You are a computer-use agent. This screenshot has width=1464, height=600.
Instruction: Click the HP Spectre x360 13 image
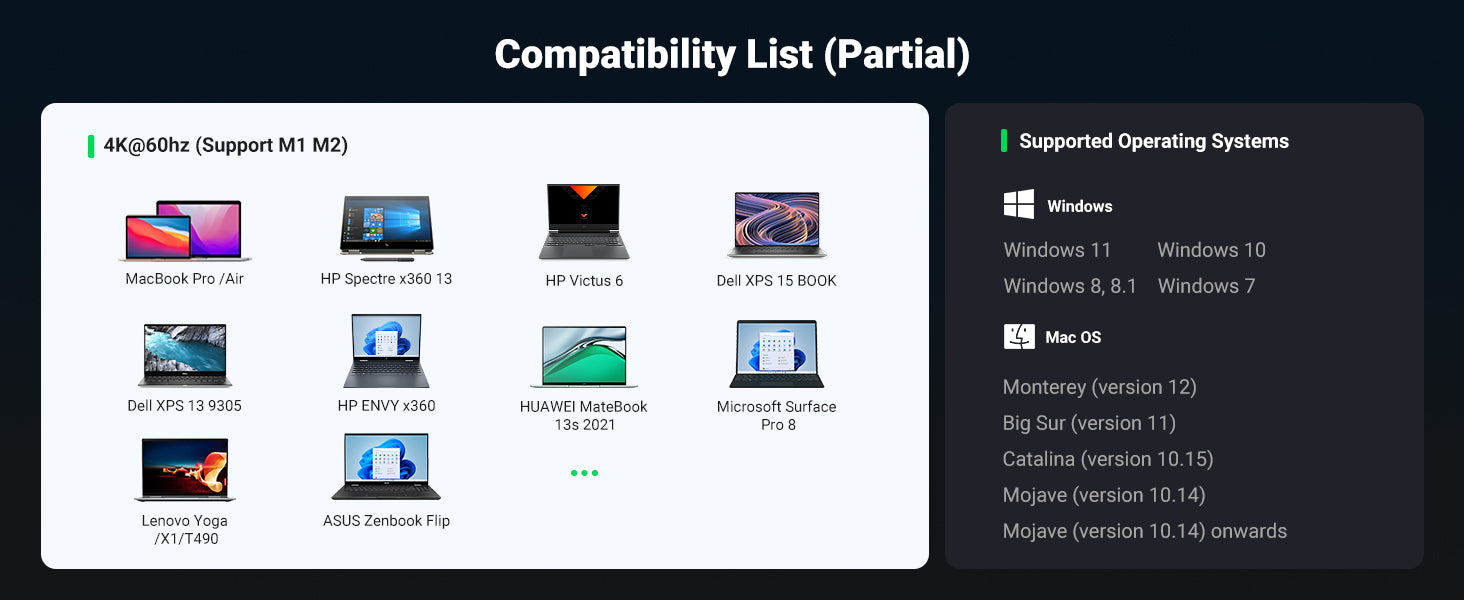(386, 226)
